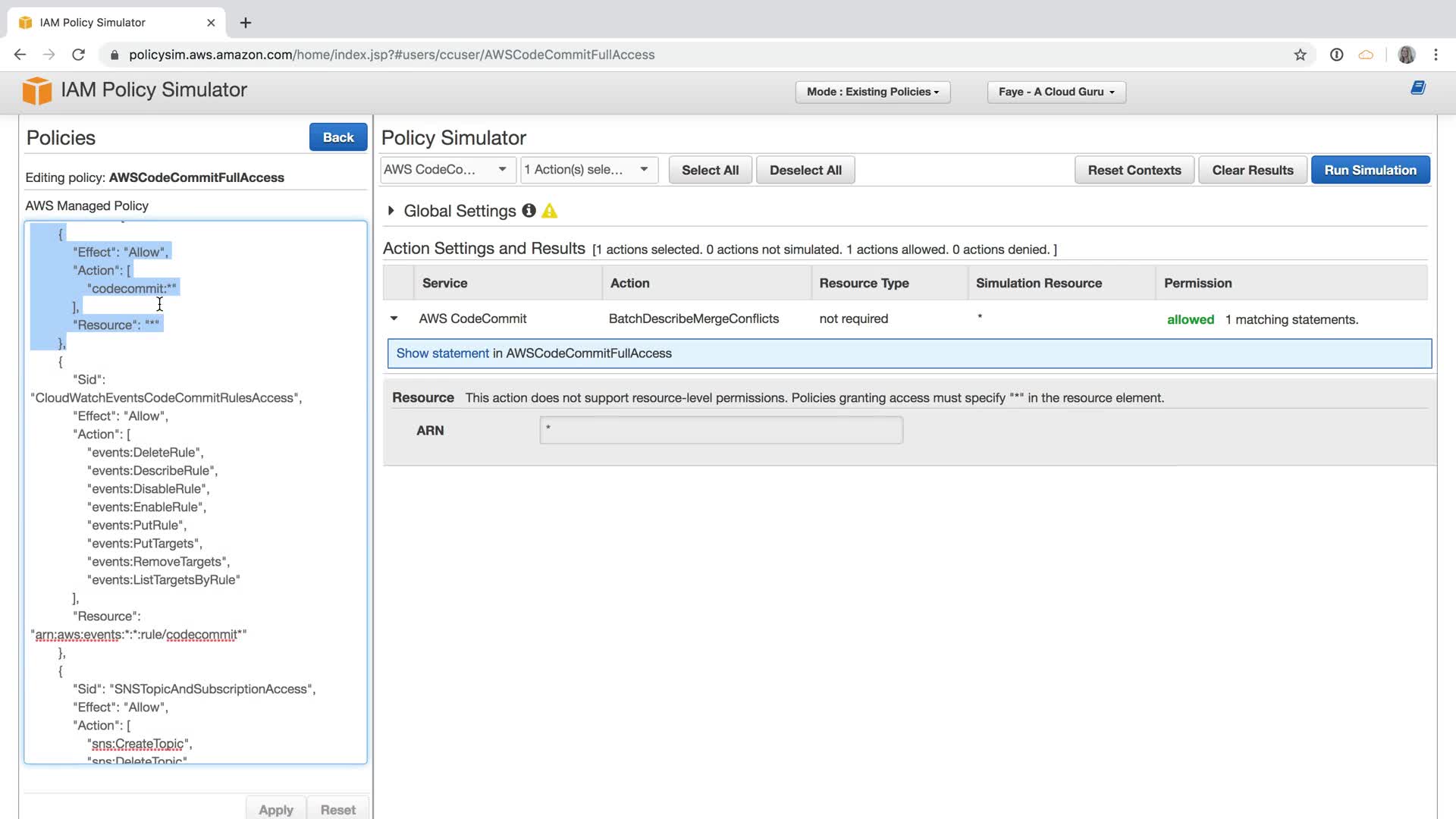Open the cloud extension icon

(x=1365, y=55)
